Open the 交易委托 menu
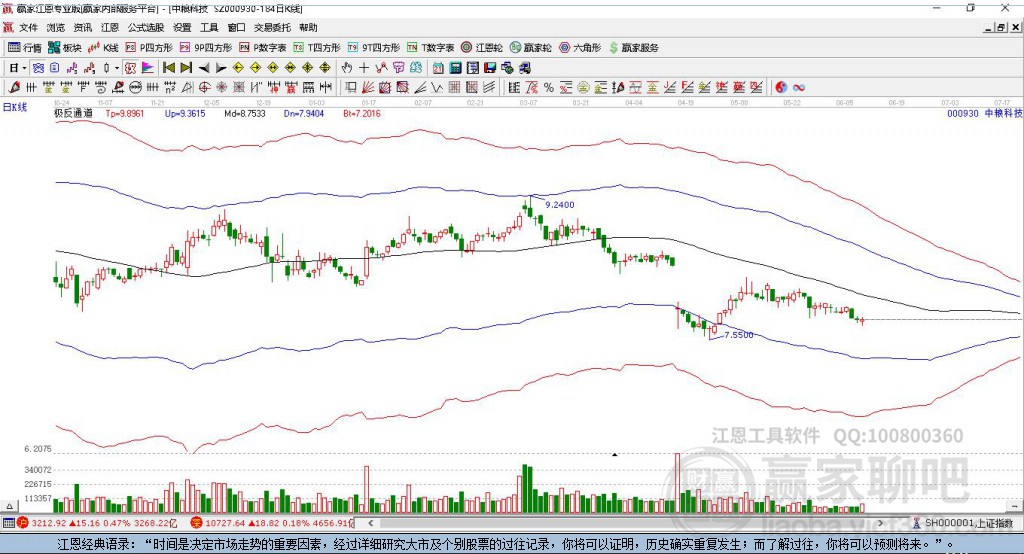 point(272,27)
